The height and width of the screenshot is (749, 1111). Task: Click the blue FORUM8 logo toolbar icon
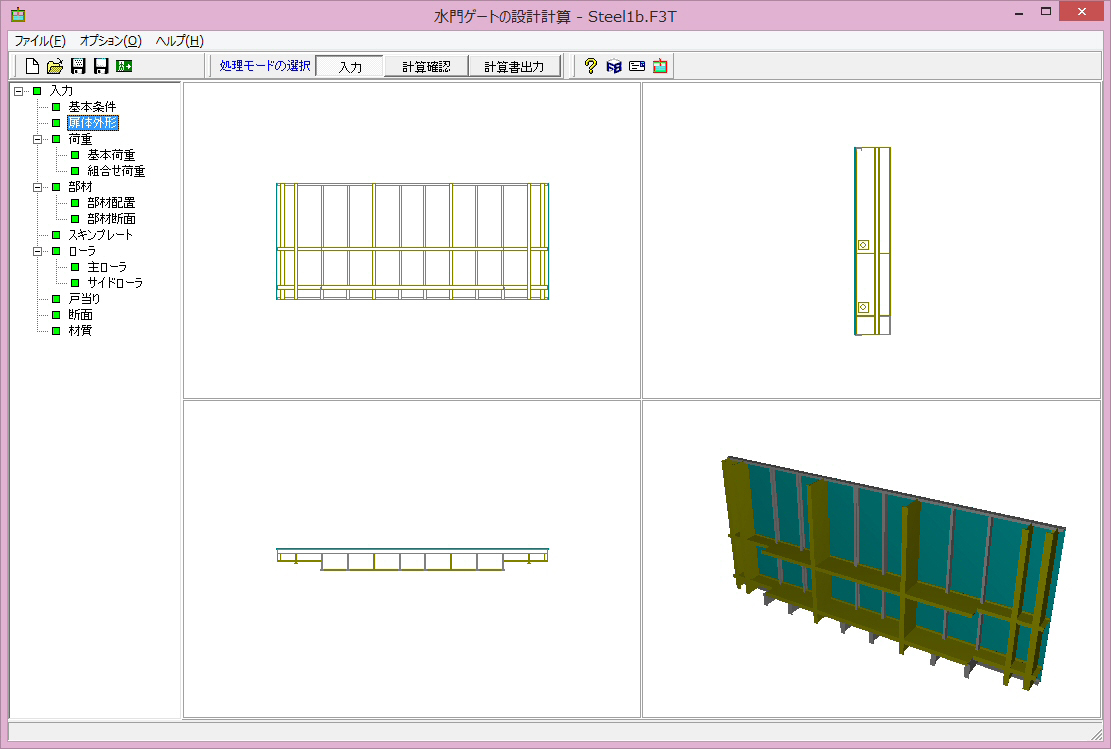click(x=614, y=66)
